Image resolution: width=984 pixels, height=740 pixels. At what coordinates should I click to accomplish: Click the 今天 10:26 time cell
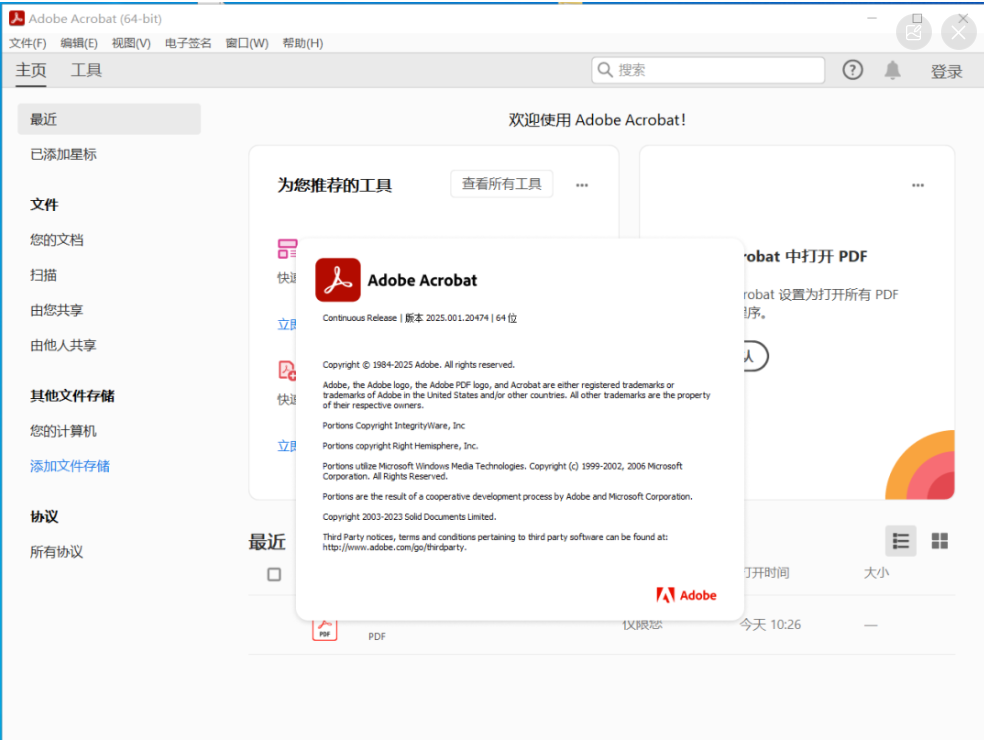[770, 625]
